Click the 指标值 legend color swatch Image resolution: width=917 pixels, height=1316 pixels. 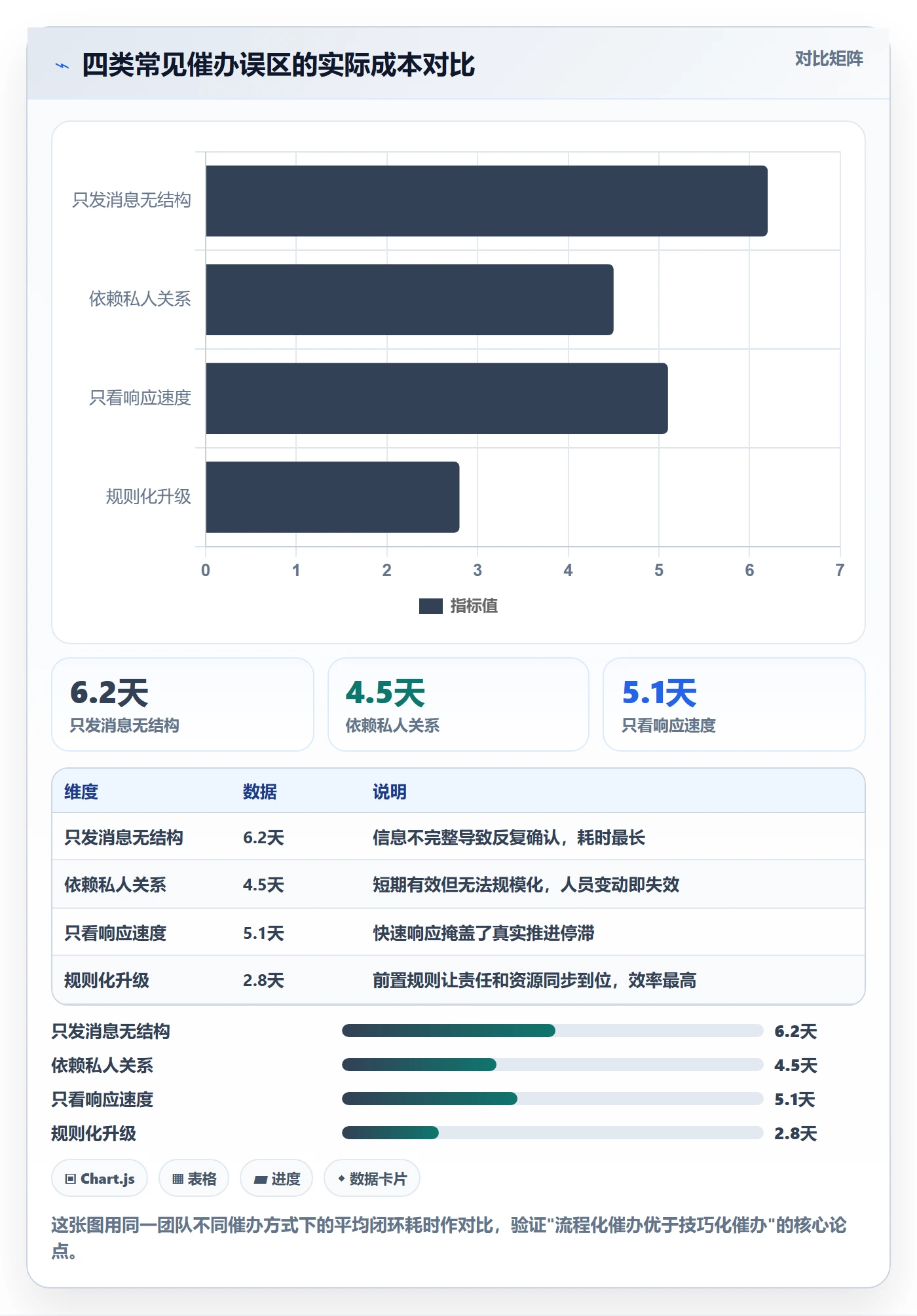[431, 606]
